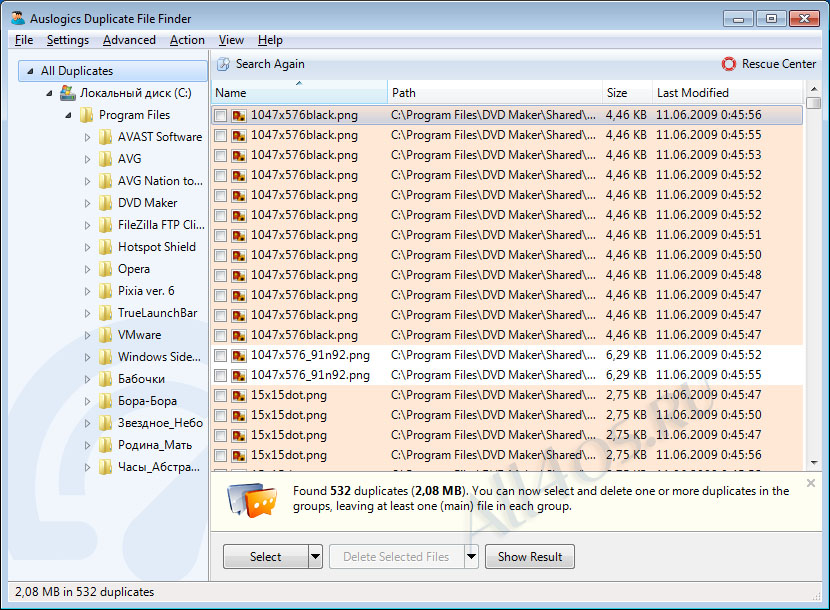Viewport: 830px width, 610px height.
Task: Click the FileZilla FTP Client folder icon
Action: point(105,225)
